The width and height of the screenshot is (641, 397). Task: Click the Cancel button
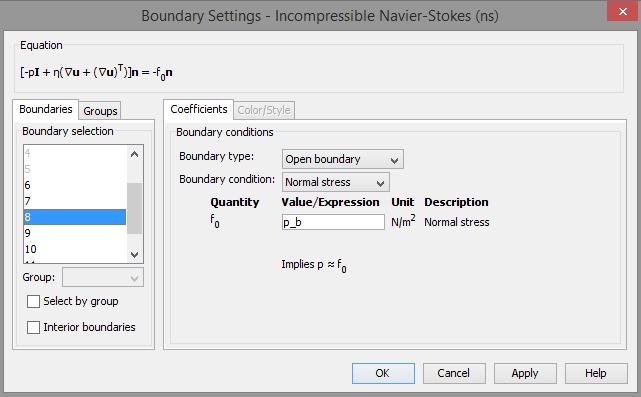454,373
